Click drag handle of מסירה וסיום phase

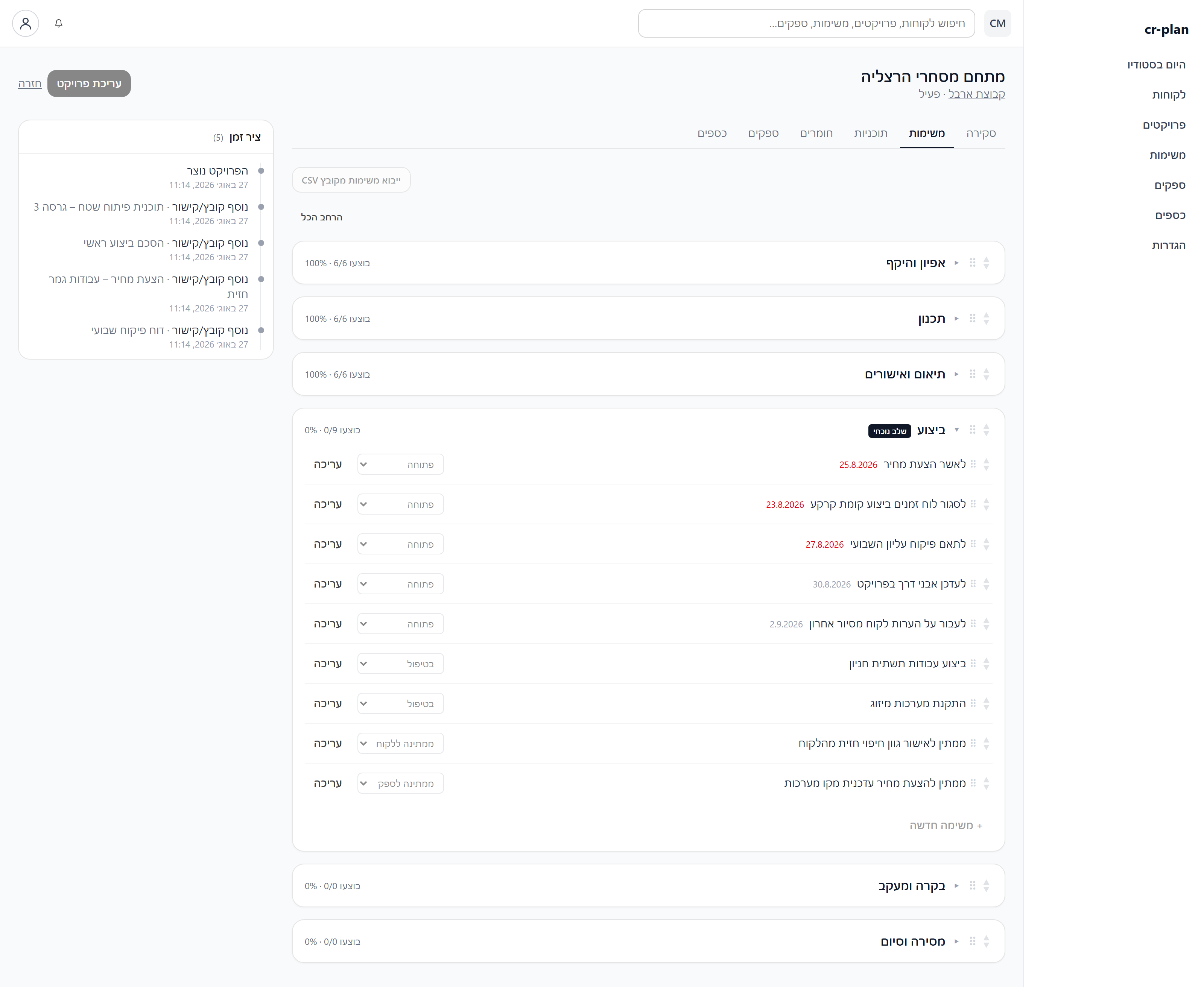[973, 941]
